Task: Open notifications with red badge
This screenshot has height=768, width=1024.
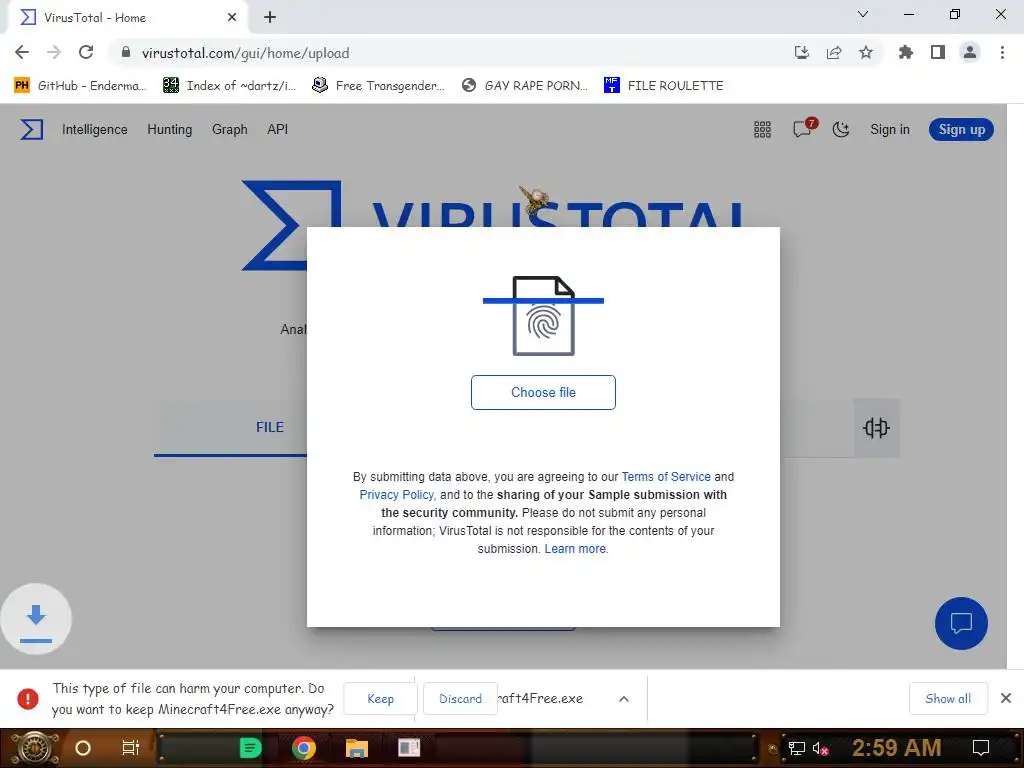Action: pyautogui.click(x=803, y=128)
